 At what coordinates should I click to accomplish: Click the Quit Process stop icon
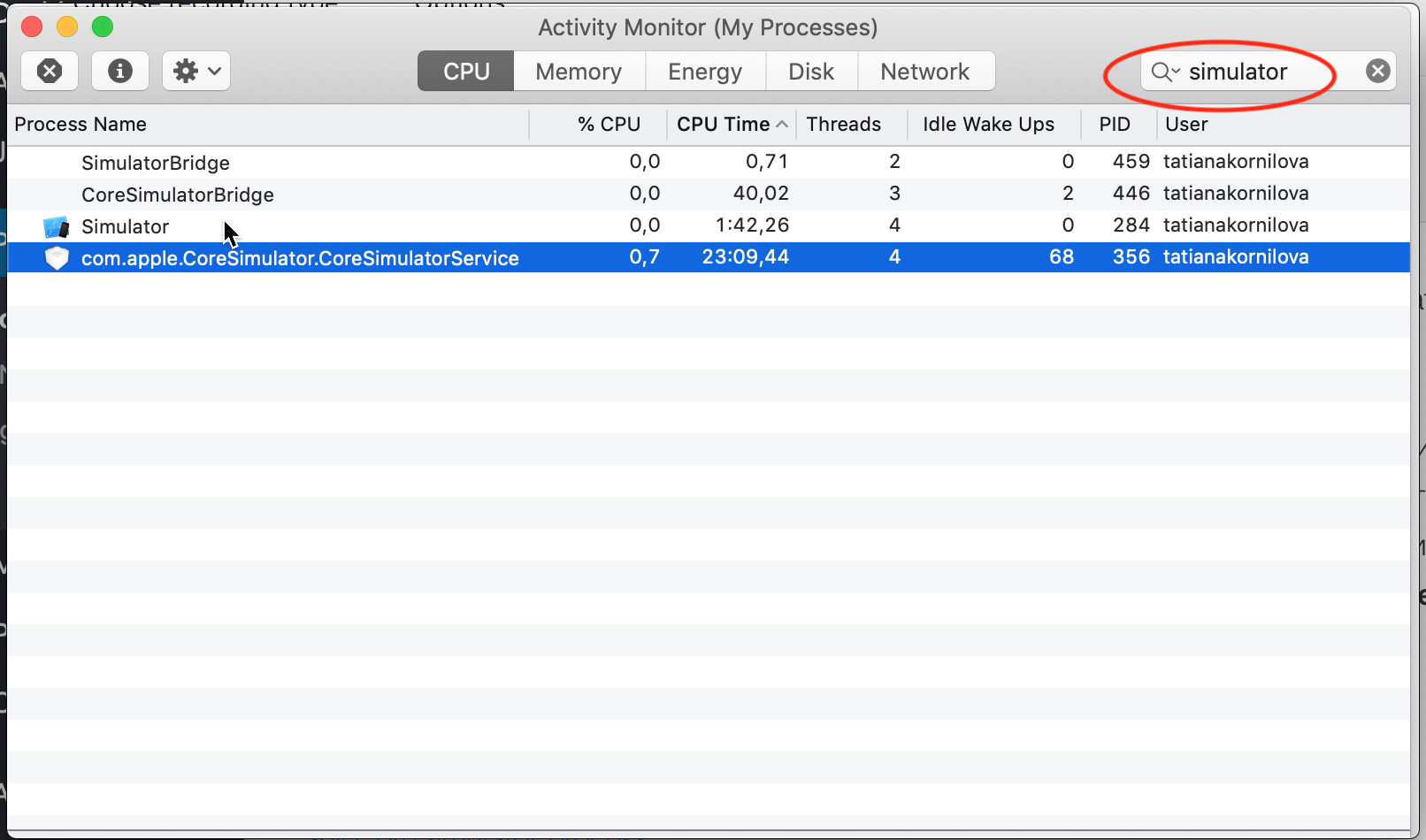50,71
